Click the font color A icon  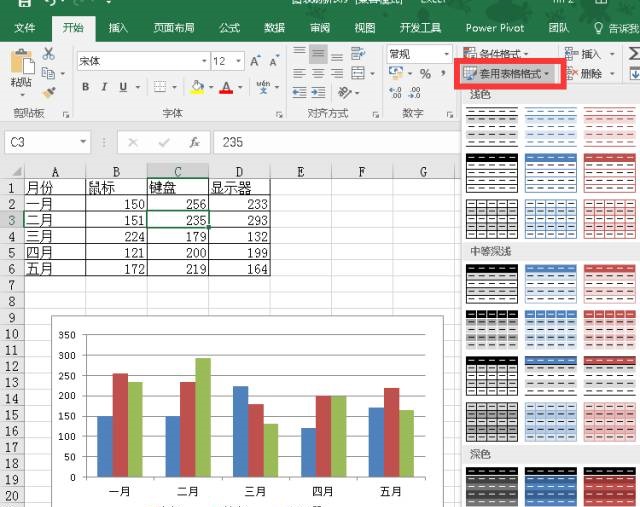coord(227,87)
